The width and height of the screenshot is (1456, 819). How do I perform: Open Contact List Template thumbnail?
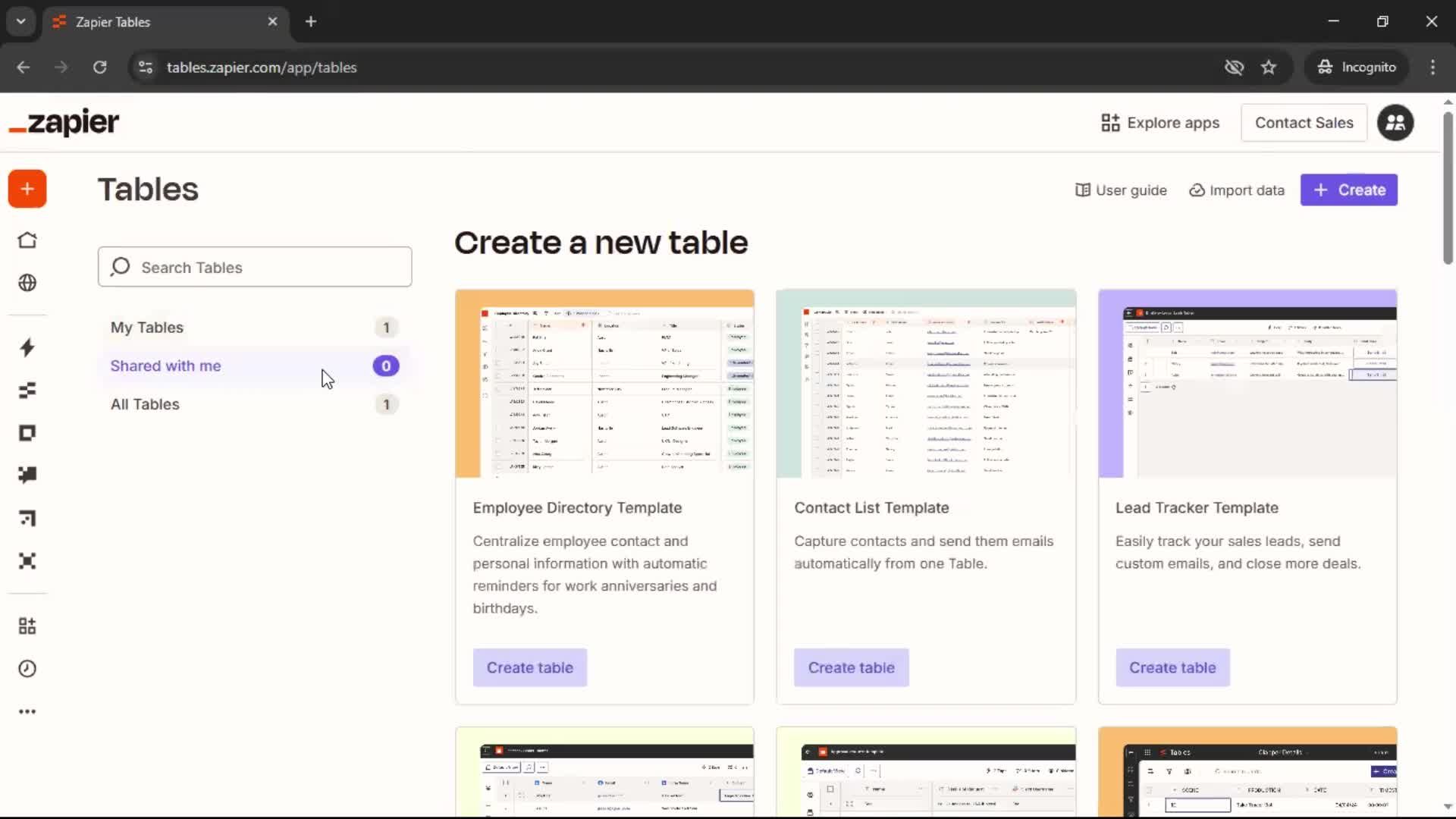tap(926, 384)
